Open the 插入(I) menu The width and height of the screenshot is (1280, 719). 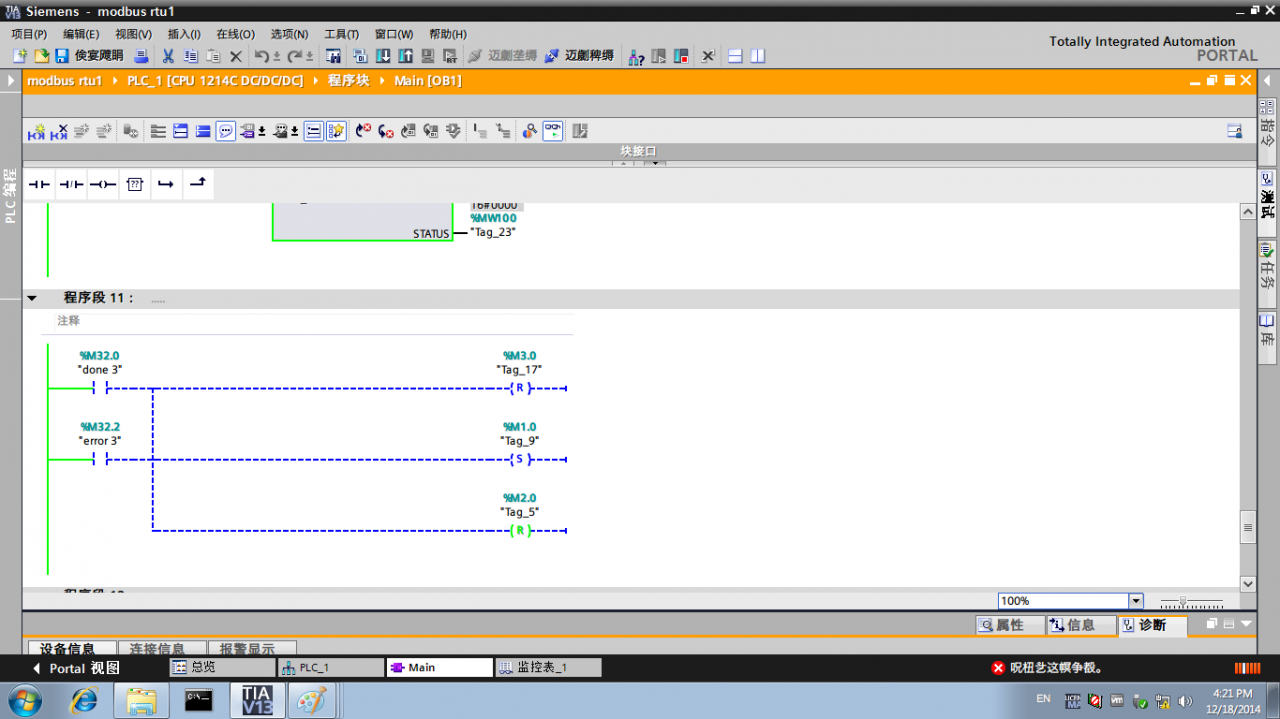click(184, 34)
